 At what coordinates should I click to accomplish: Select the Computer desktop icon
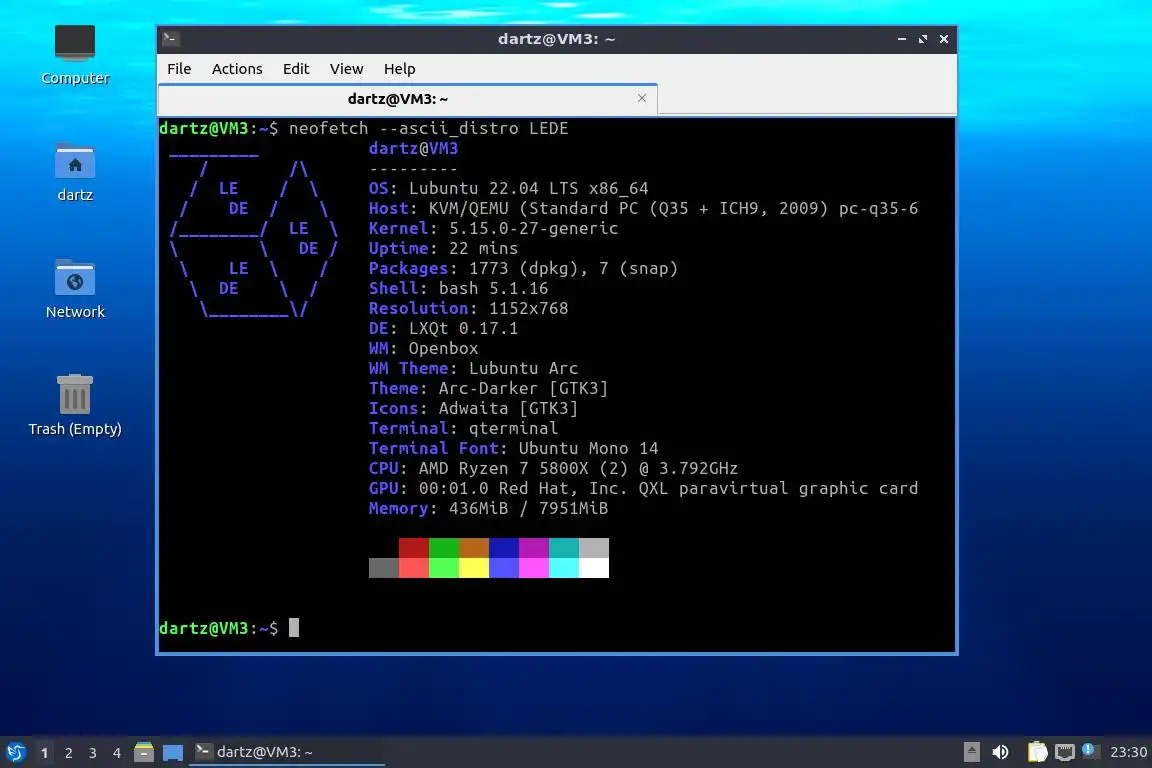(75, 56)
